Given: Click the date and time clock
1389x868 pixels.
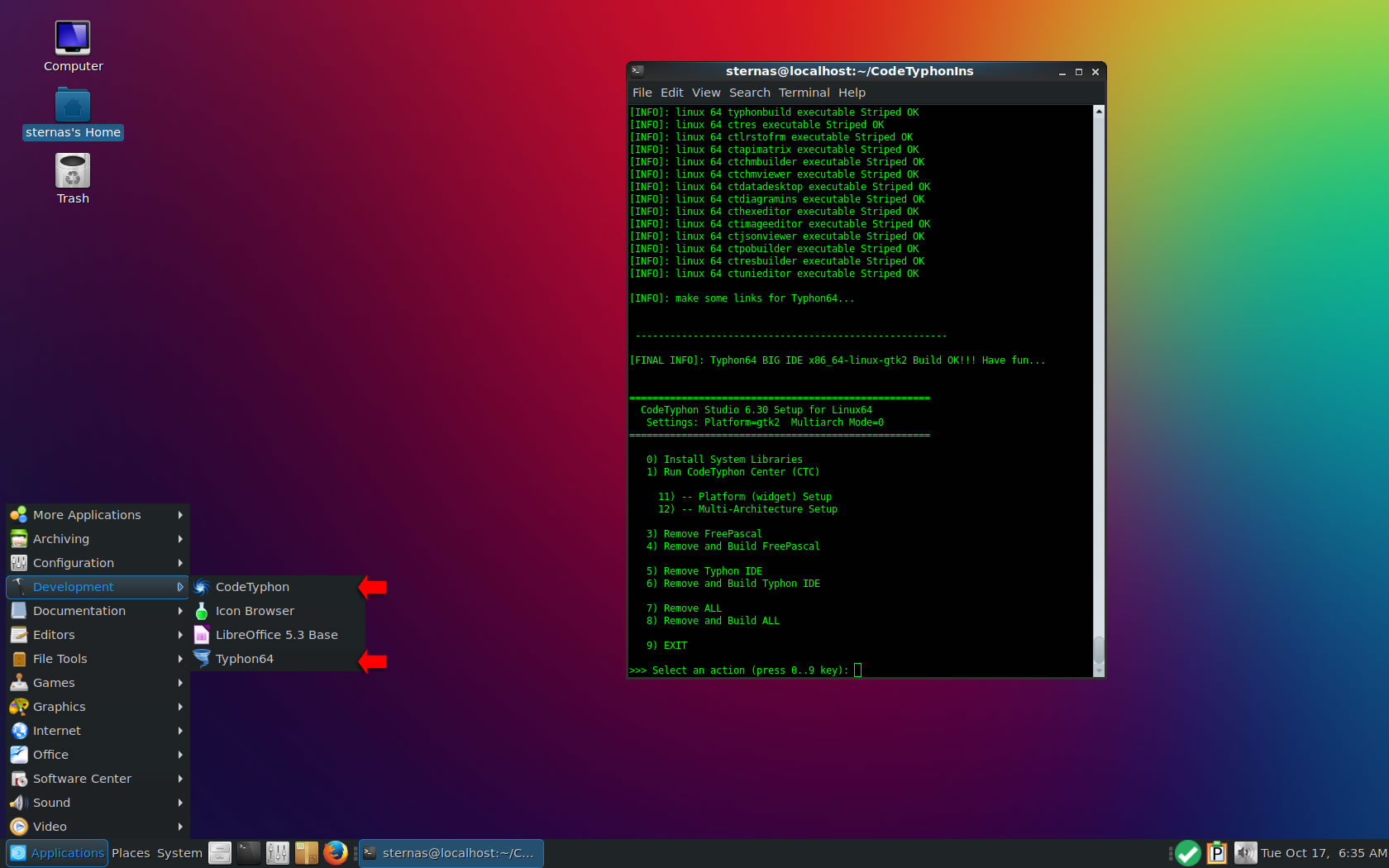Looking at the screenshot, I should pos(1324,853).
